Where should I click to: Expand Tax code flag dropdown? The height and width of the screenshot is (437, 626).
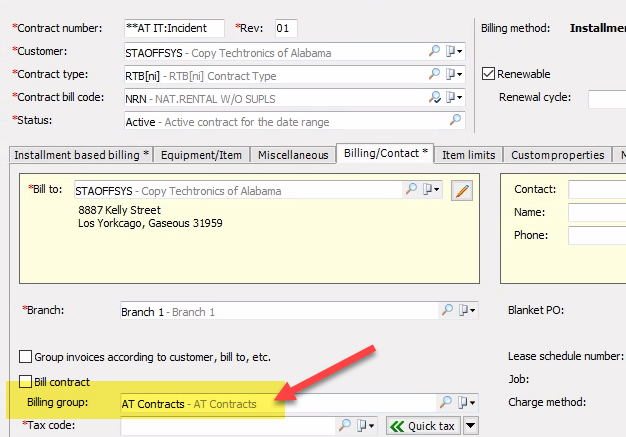click(x=366, y=426)
